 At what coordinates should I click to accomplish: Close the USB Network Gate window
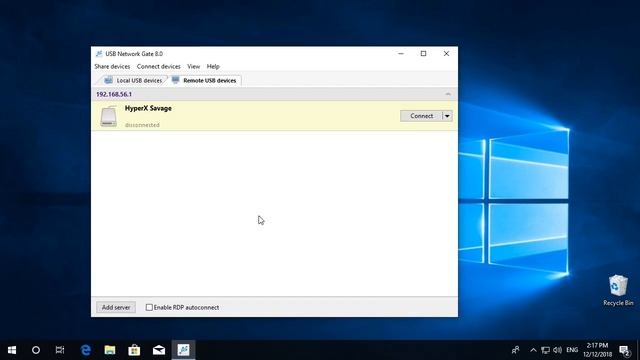[x=446, y=53]
